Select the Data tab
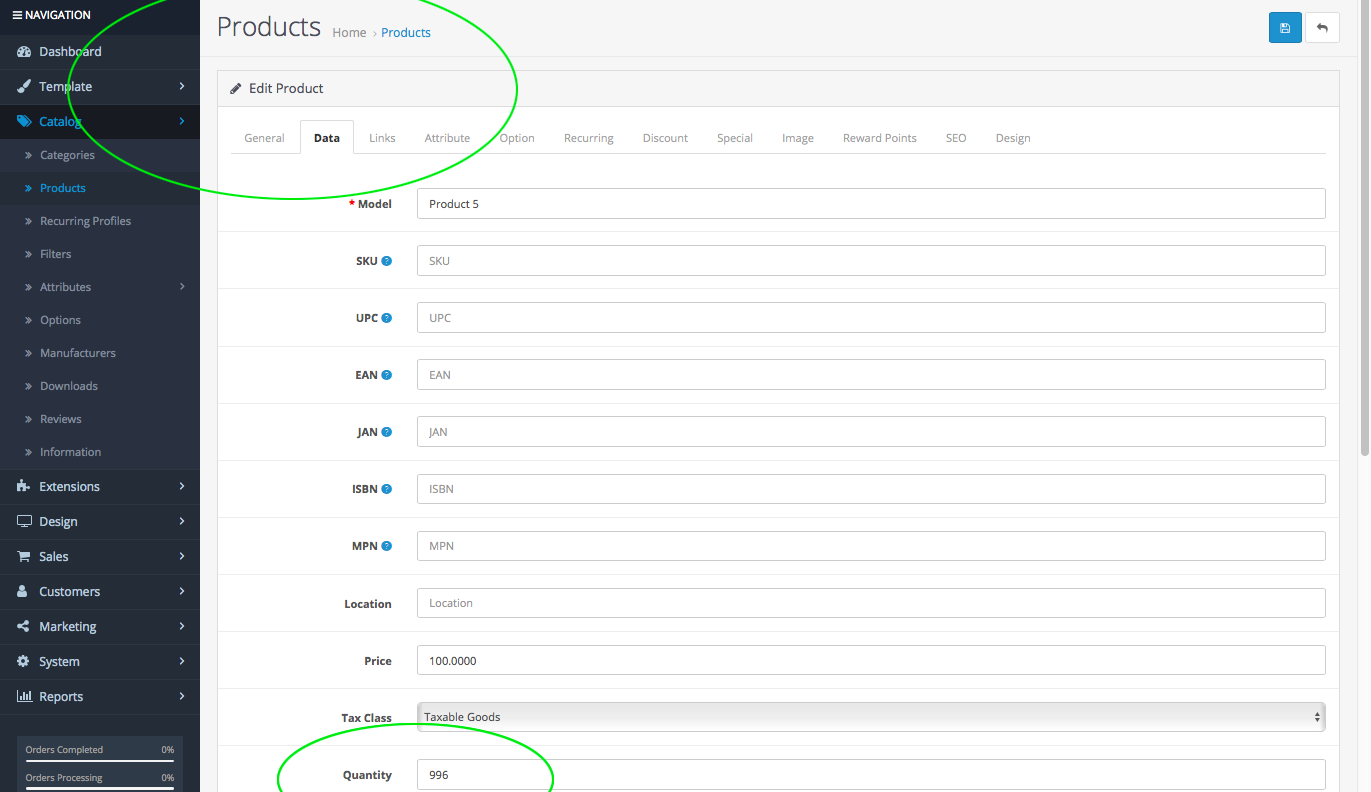Image resolution: width=1371 pixels, height=792 pixels. (x=327, y=138)
